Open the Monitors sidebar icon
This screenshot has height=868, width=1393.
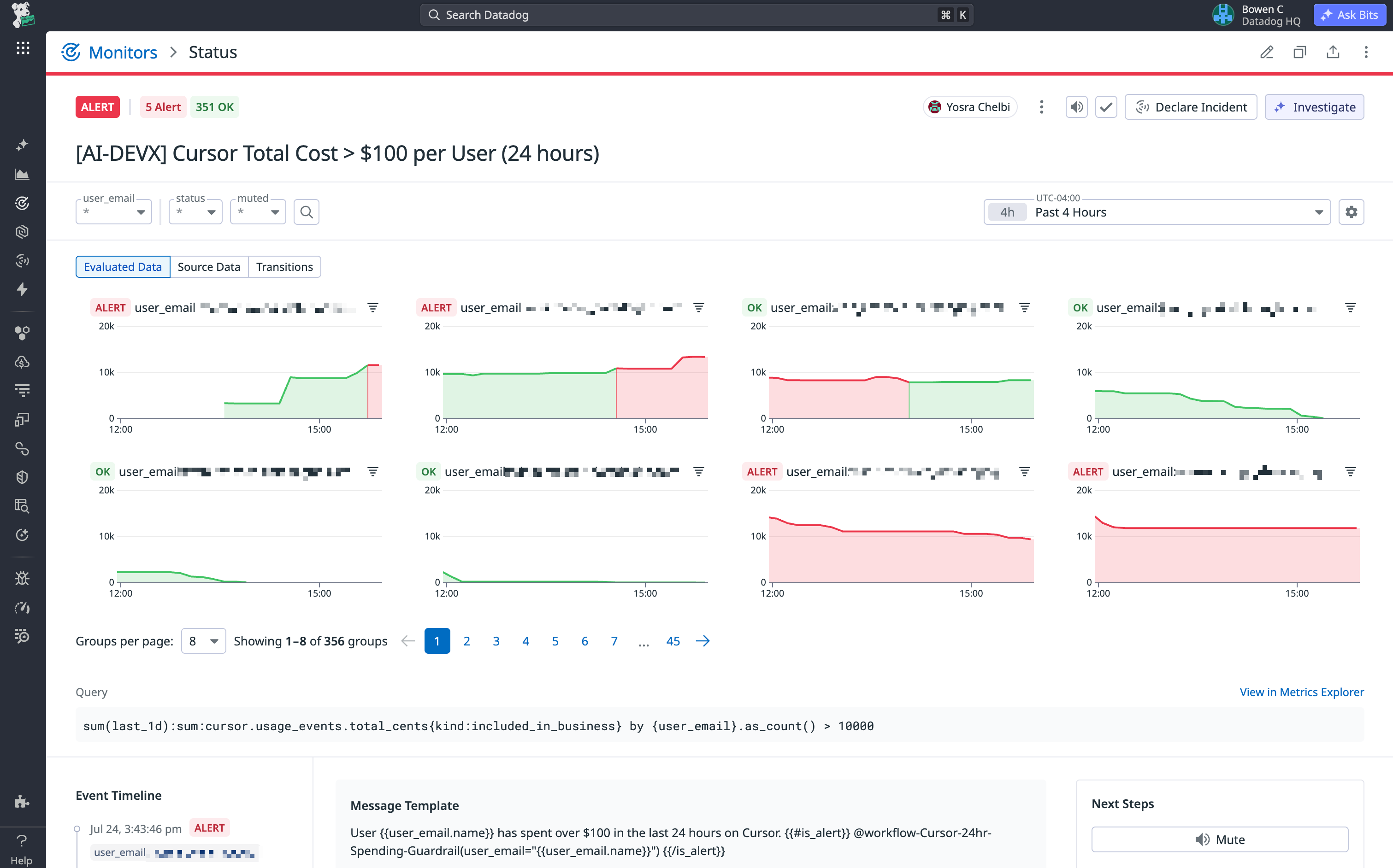23,203
